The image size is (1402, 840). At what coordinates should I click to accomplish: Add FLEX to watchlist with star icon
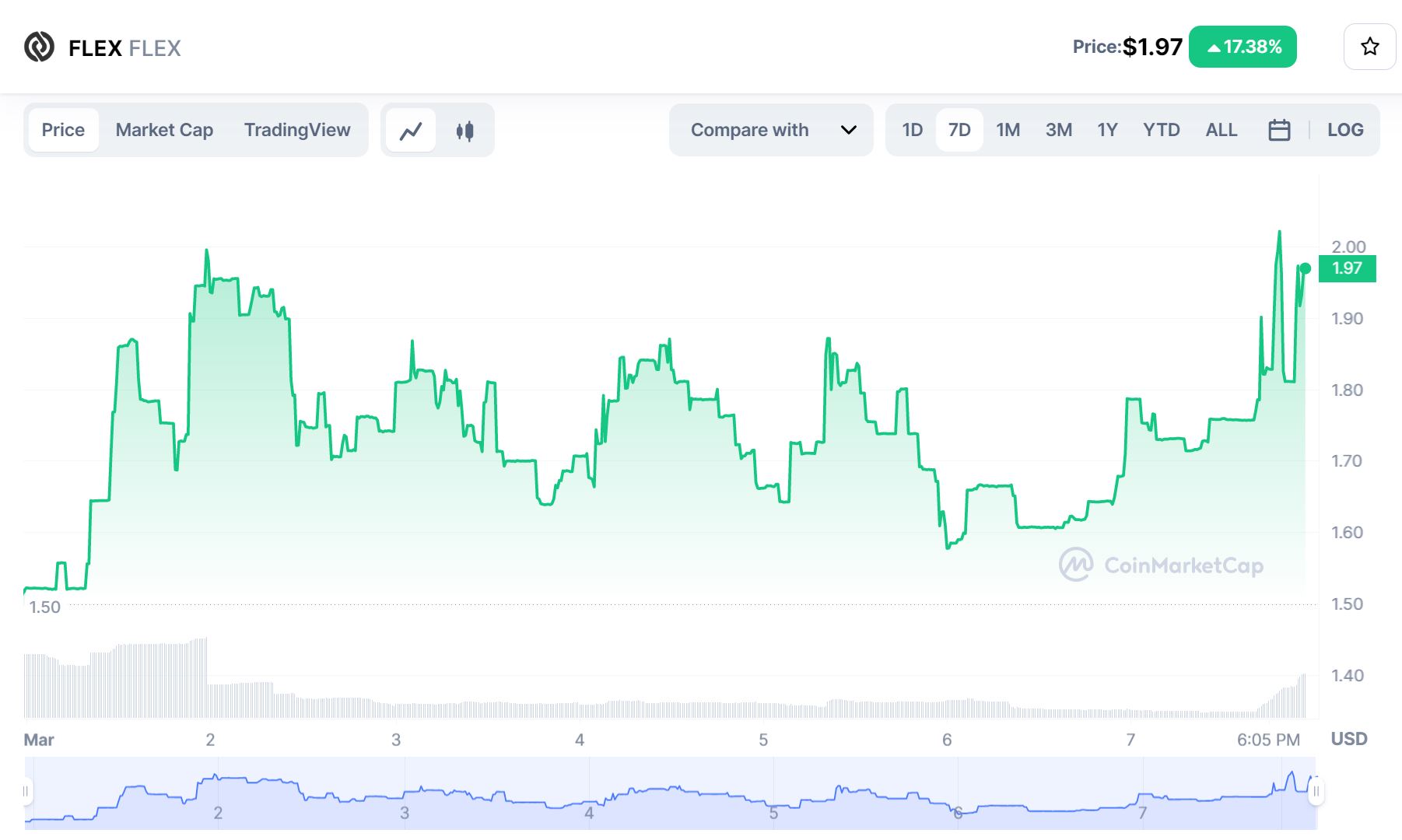coord(1369,47)
